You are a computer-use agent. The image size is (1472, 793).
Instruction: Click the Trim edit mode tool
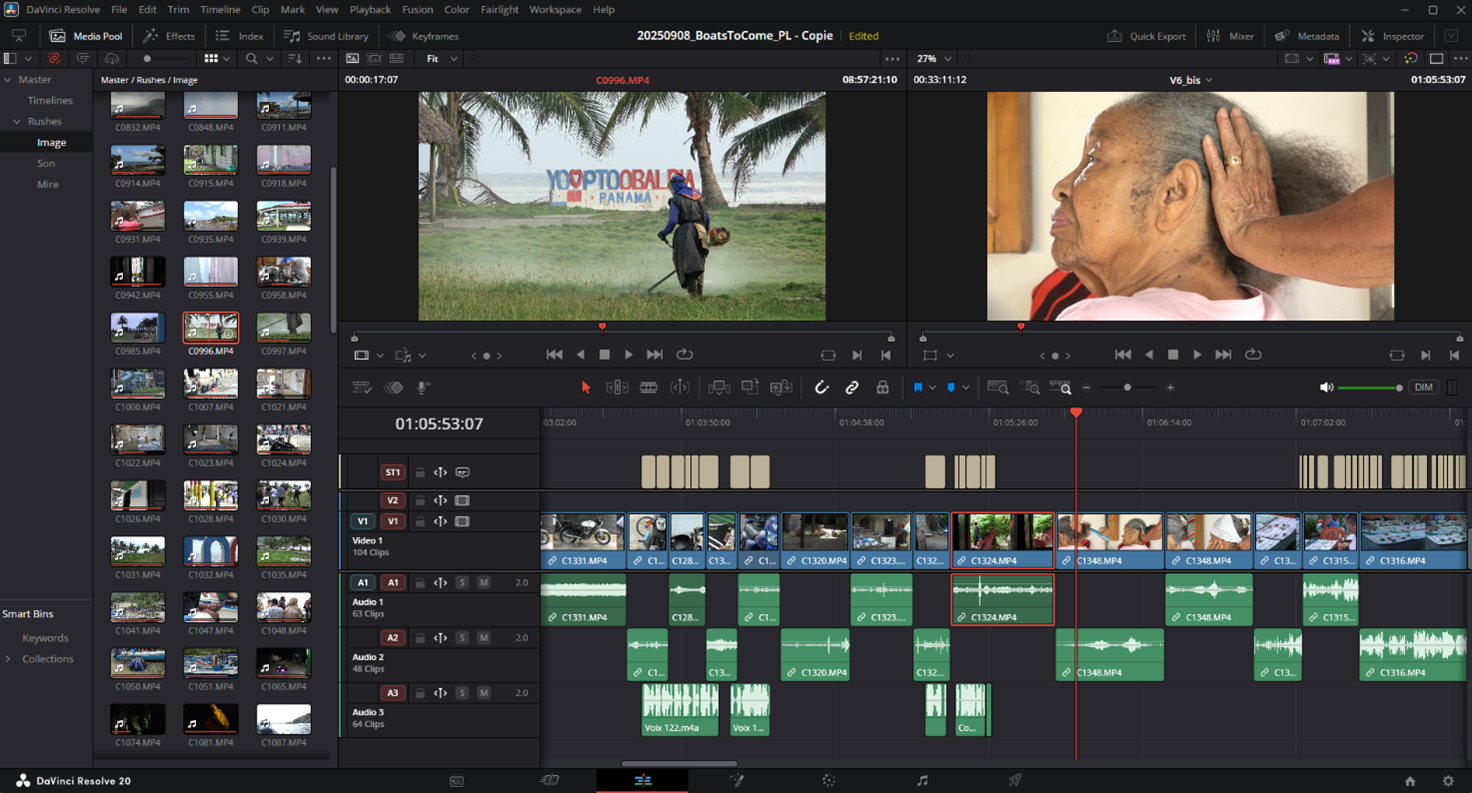pyautogui.click(x=617, y=388)
